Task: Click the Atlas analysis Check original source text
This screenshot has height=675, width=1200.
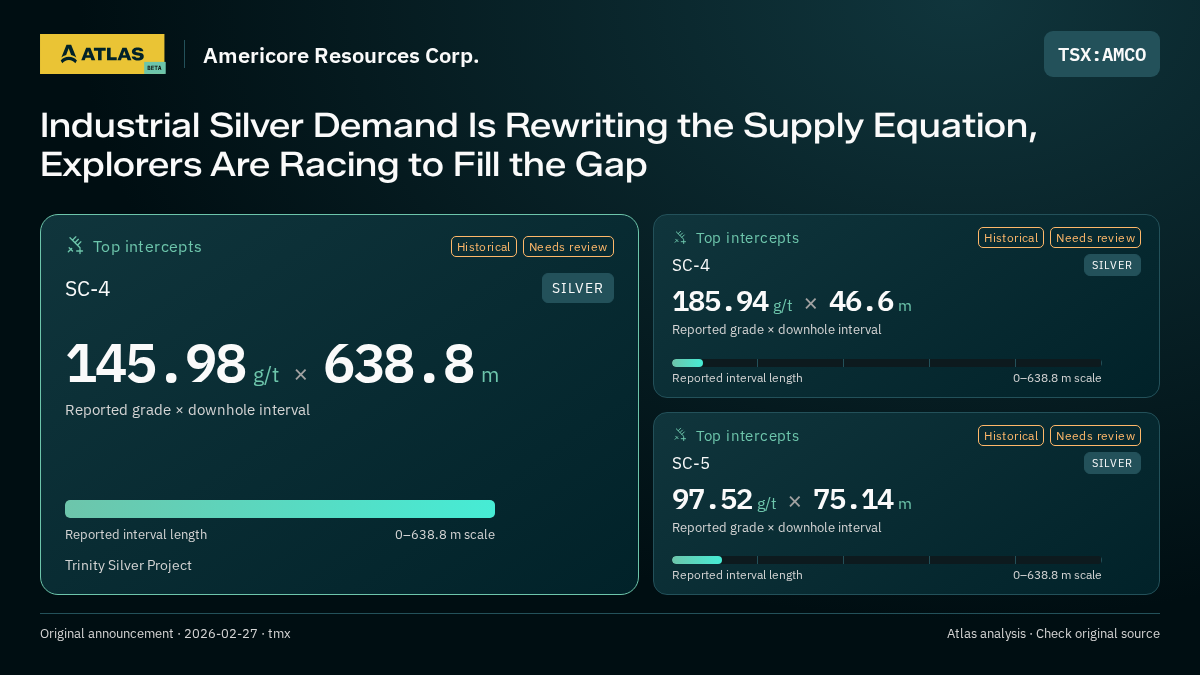Action: 1053,633
